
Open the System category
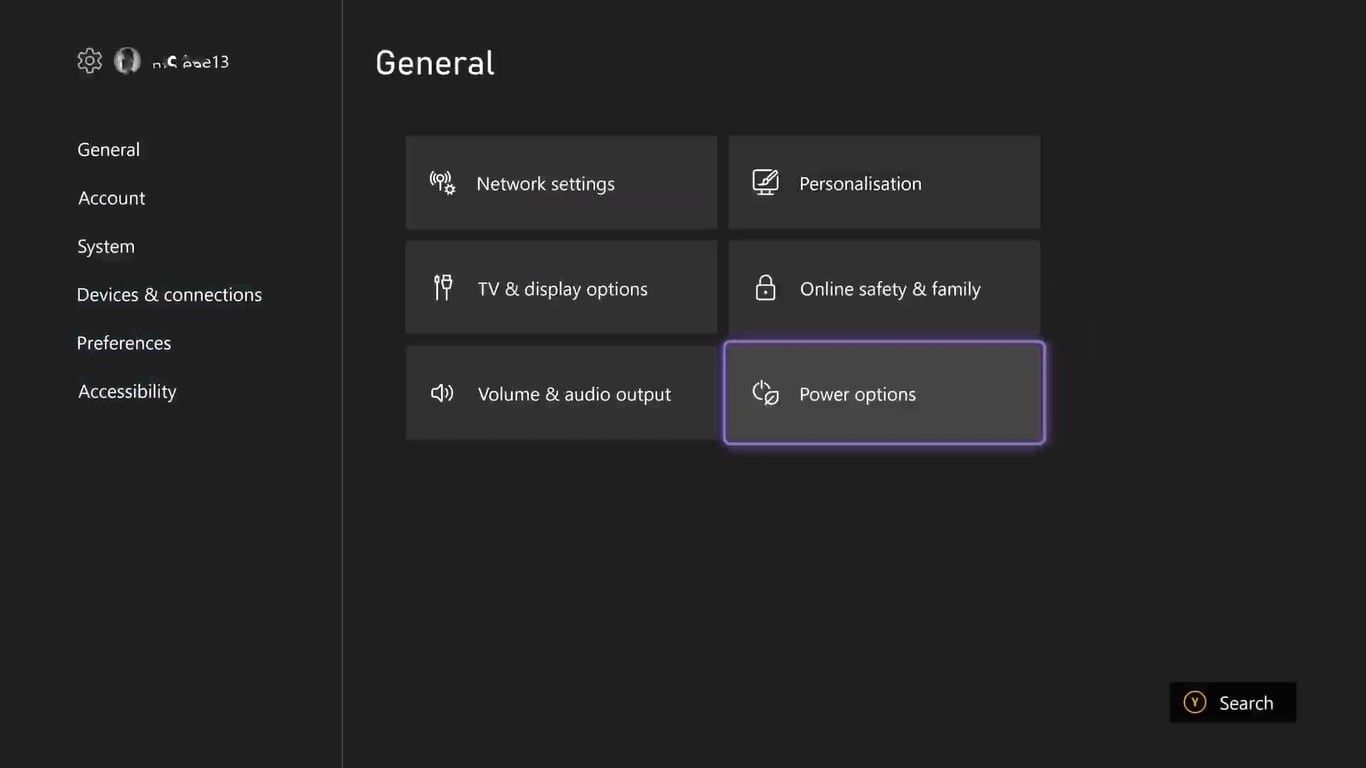(x=106, y=246)
